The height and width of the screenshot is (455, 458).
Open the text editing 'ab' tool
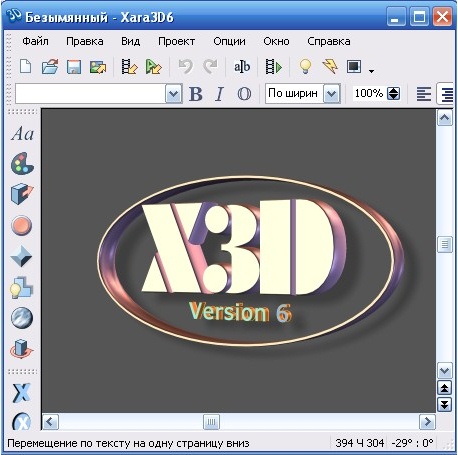pyautogui.click(x=242, y=66)
